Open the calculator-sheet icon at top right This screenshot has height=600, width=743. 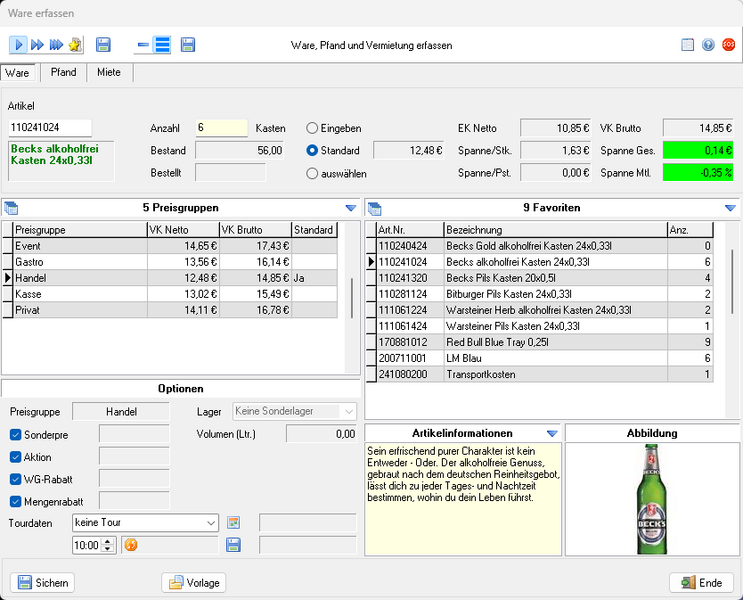[688, 45]
